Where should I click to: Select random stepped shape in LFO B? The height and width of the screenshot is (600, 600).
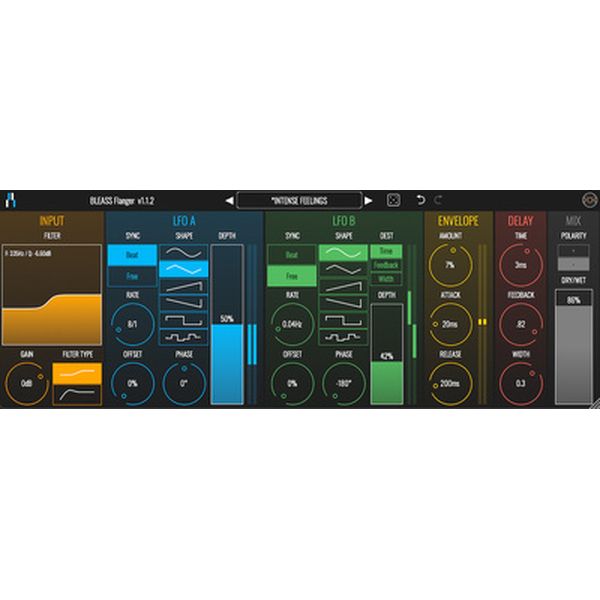click(342, 337)
